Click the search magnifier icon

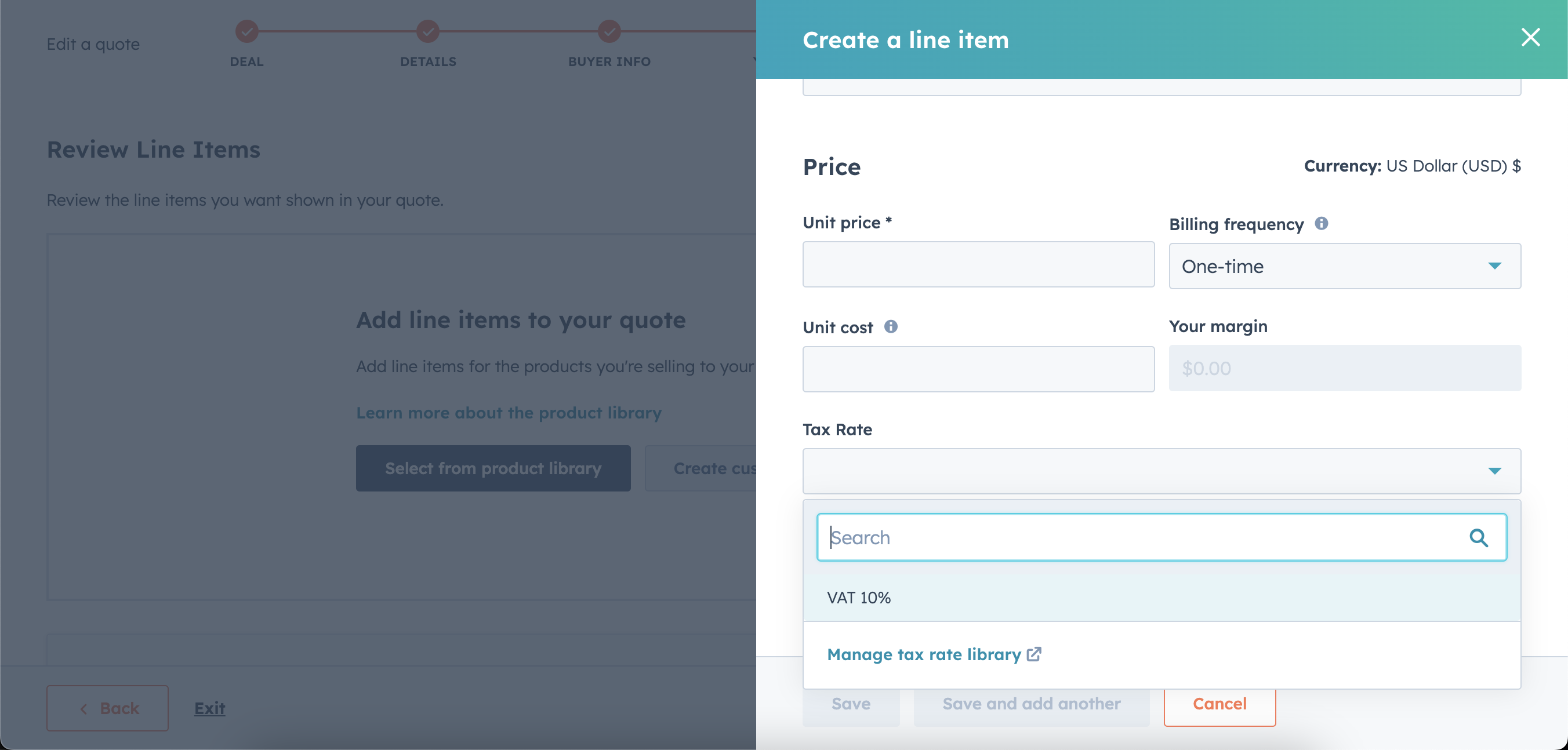point(1479,538)
